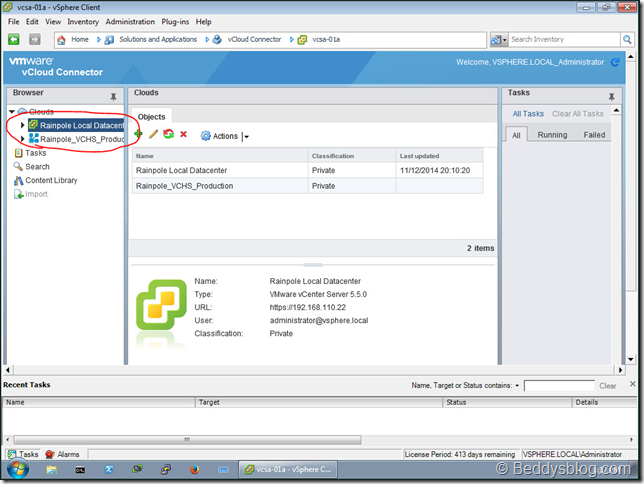The image size is (644, 484).
Task: Sort by Last updated column header
Action: pyautogui.click(x=439, y=156)
